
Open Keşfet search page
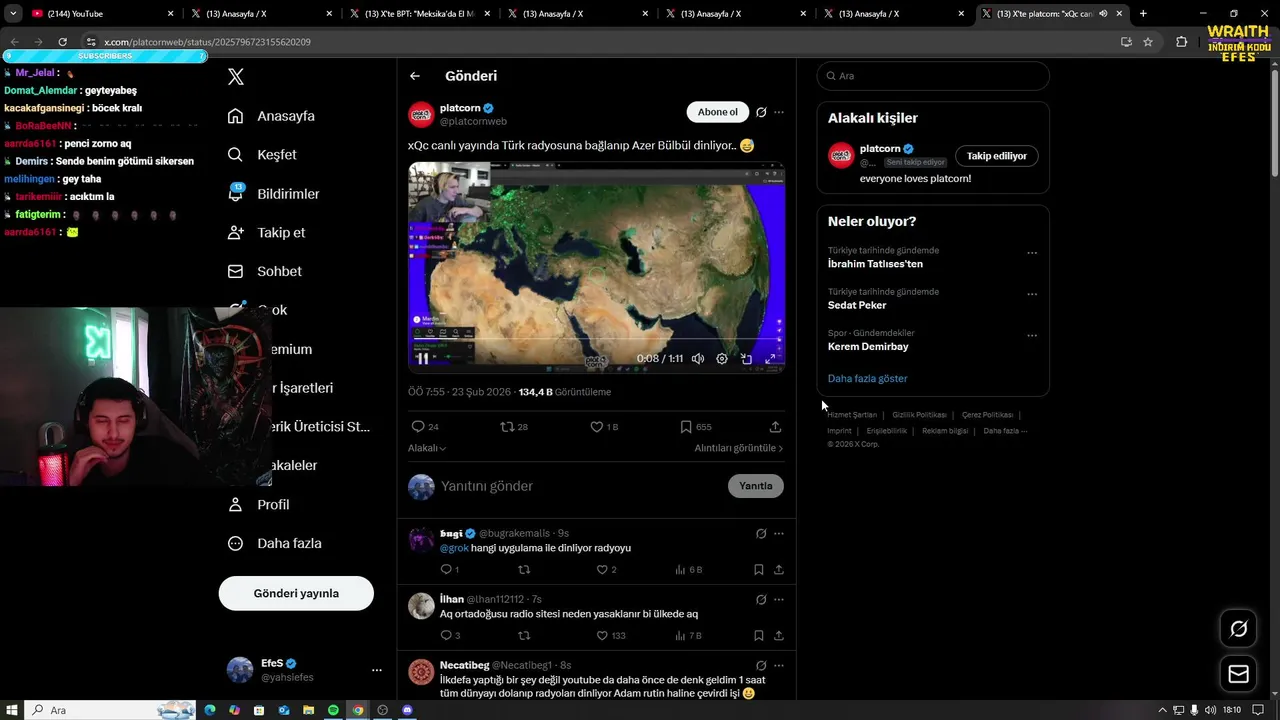coord(262,155)
